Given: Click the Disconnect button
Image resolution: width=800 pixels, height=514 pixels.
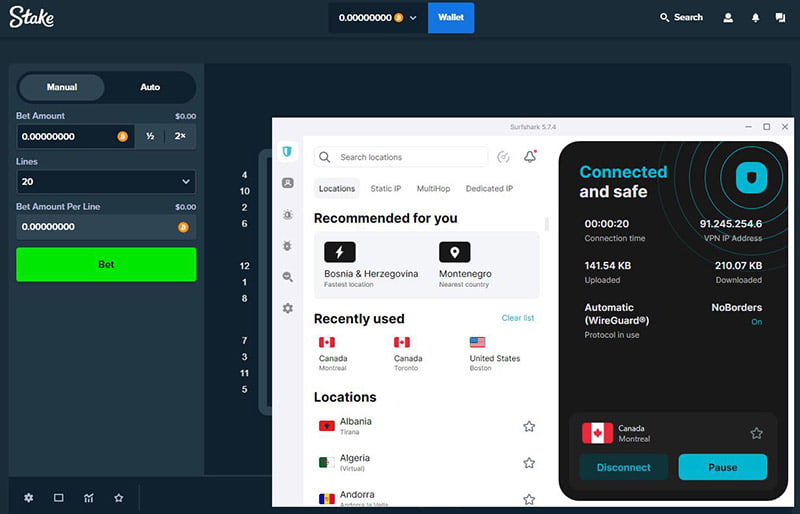Looking at the screenshot, I should coord(623,467).
